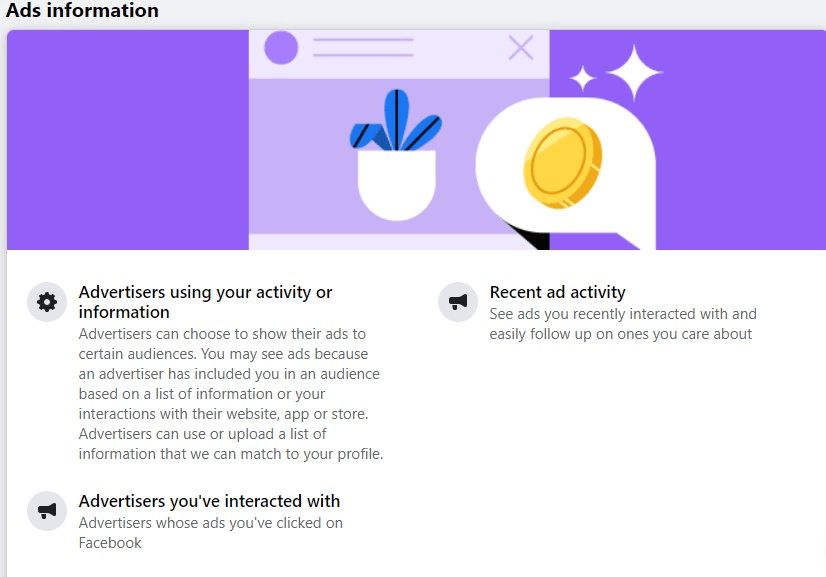The width and height of the screenshot is (826, 577).
Task: Click the small white sparkle star
Action: point(583,79)
